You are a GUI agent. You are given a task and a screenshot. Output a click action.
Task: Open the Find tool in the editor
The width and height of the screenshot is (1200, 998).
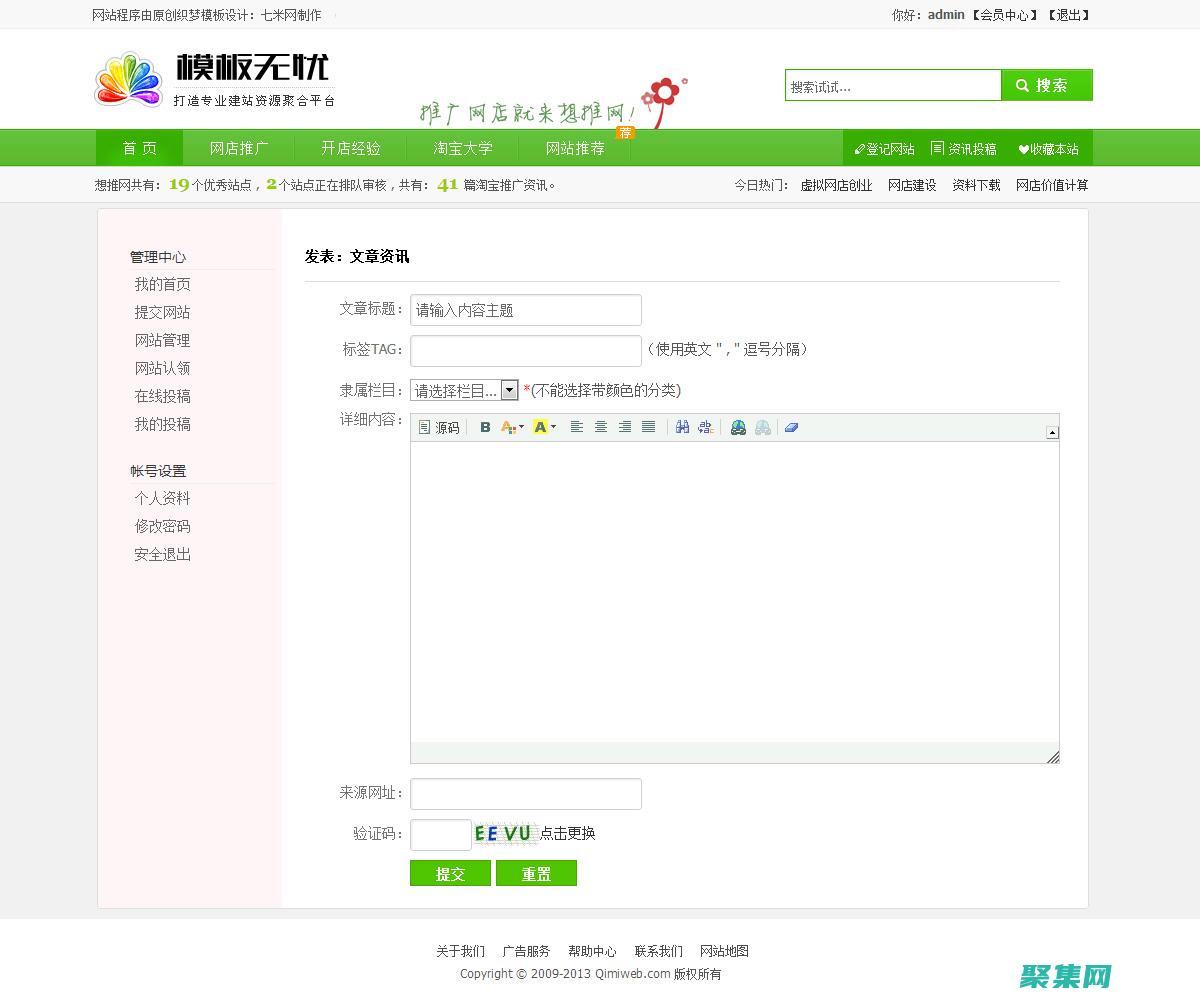click(683, 427)
